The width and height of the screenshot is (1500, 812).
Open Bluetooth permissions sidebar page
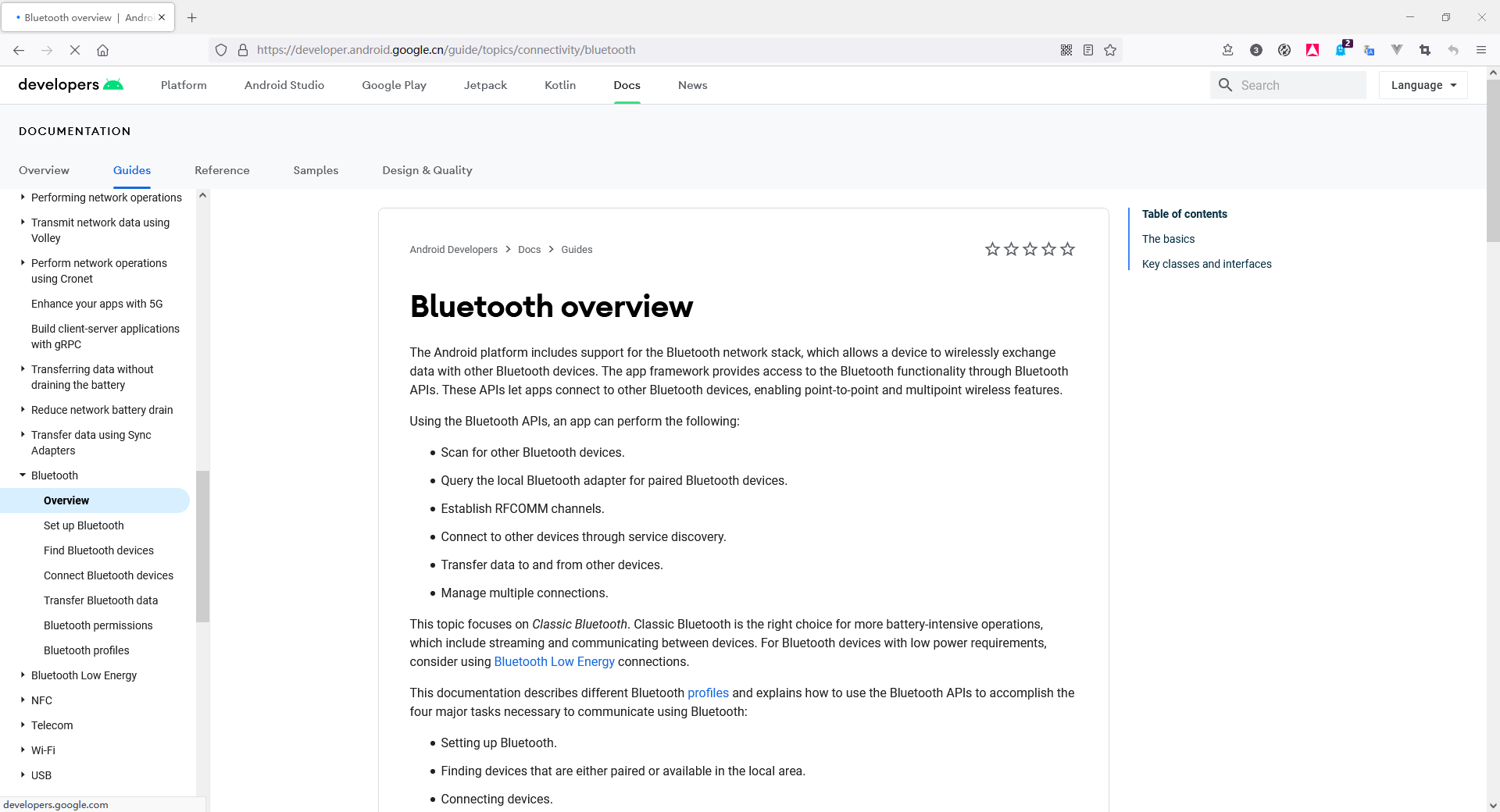(x=98, y=625)
